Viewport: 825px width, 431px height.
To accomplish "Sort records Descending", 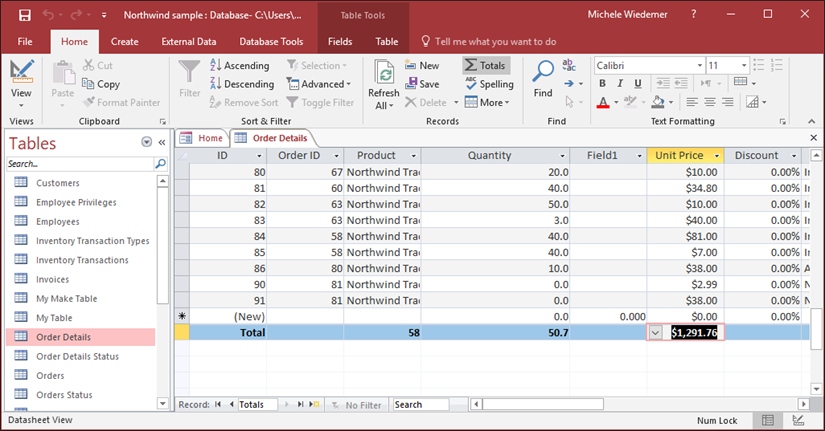I will (242, 84).
